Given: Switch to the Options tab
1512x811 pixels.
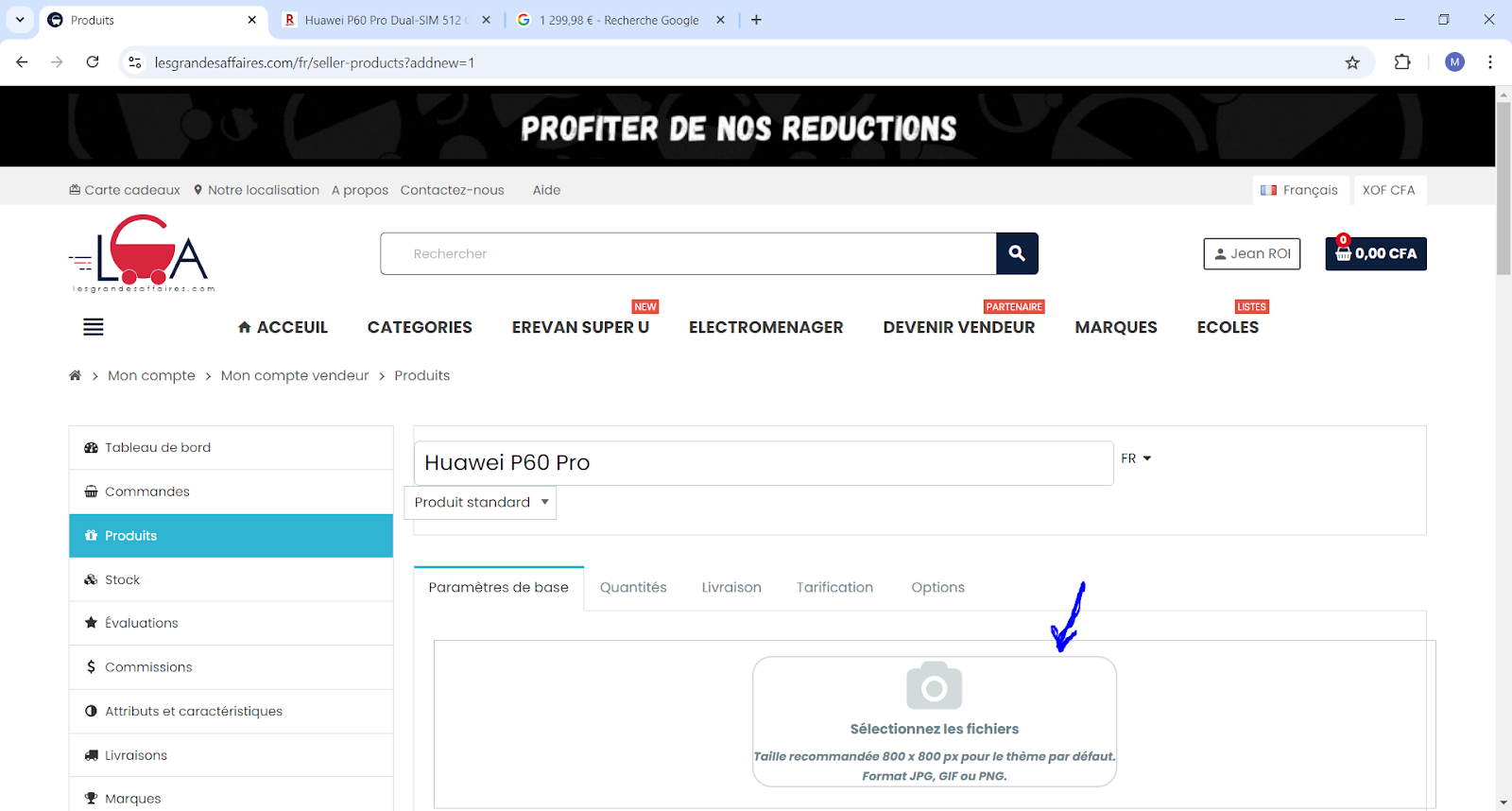Looking at the screenshot, I should click(937, 588).
